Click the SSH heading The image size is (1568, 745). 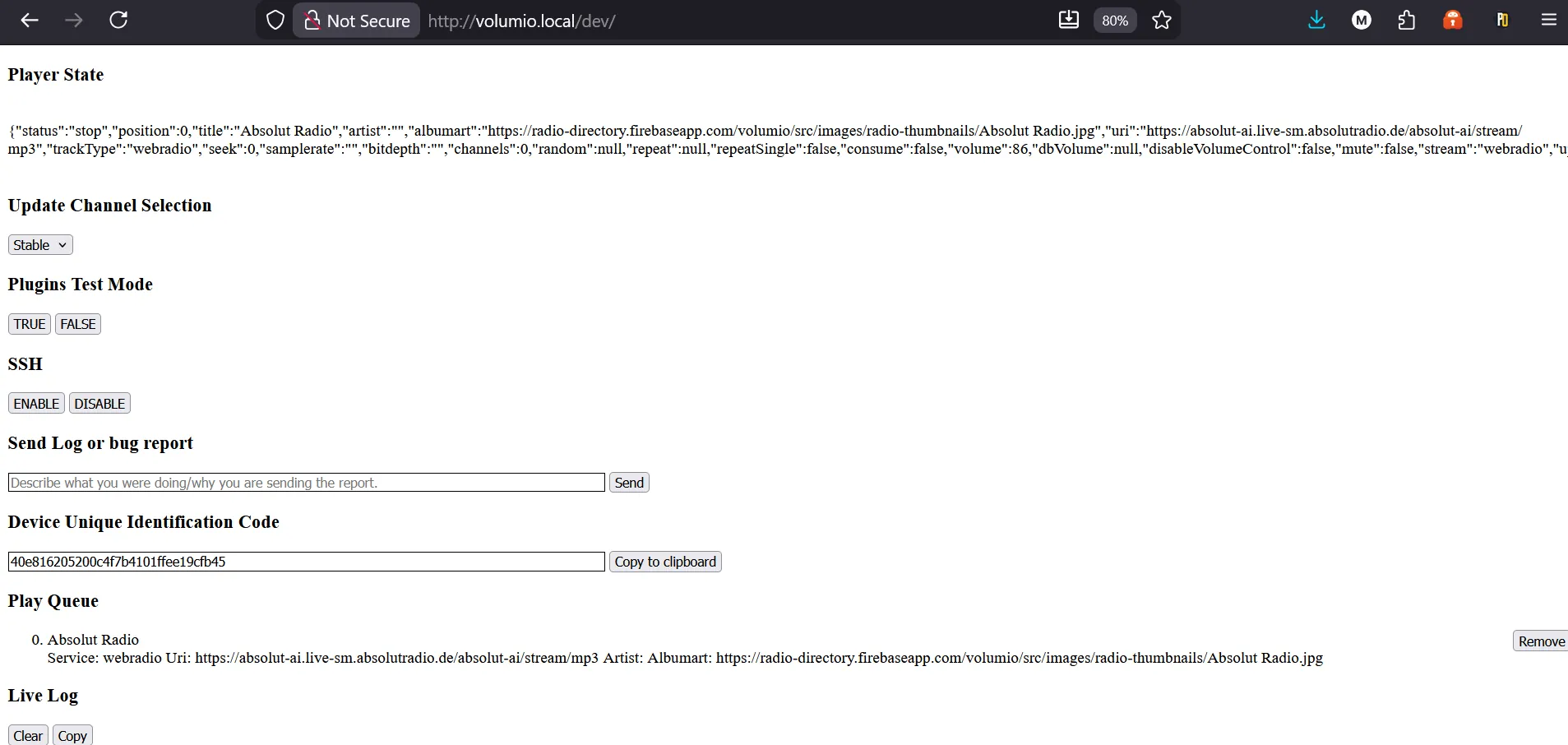pyautogui.click(x=25, y=364)
